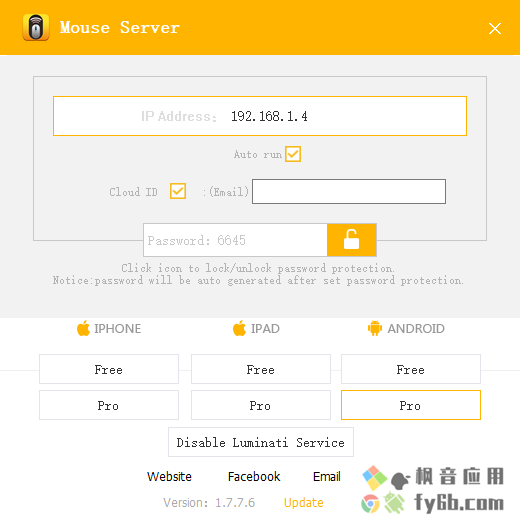Open the Android Pro download
The height and width of the screenshot is (525, 520).
pyautogui.click(x=411, y=405)
